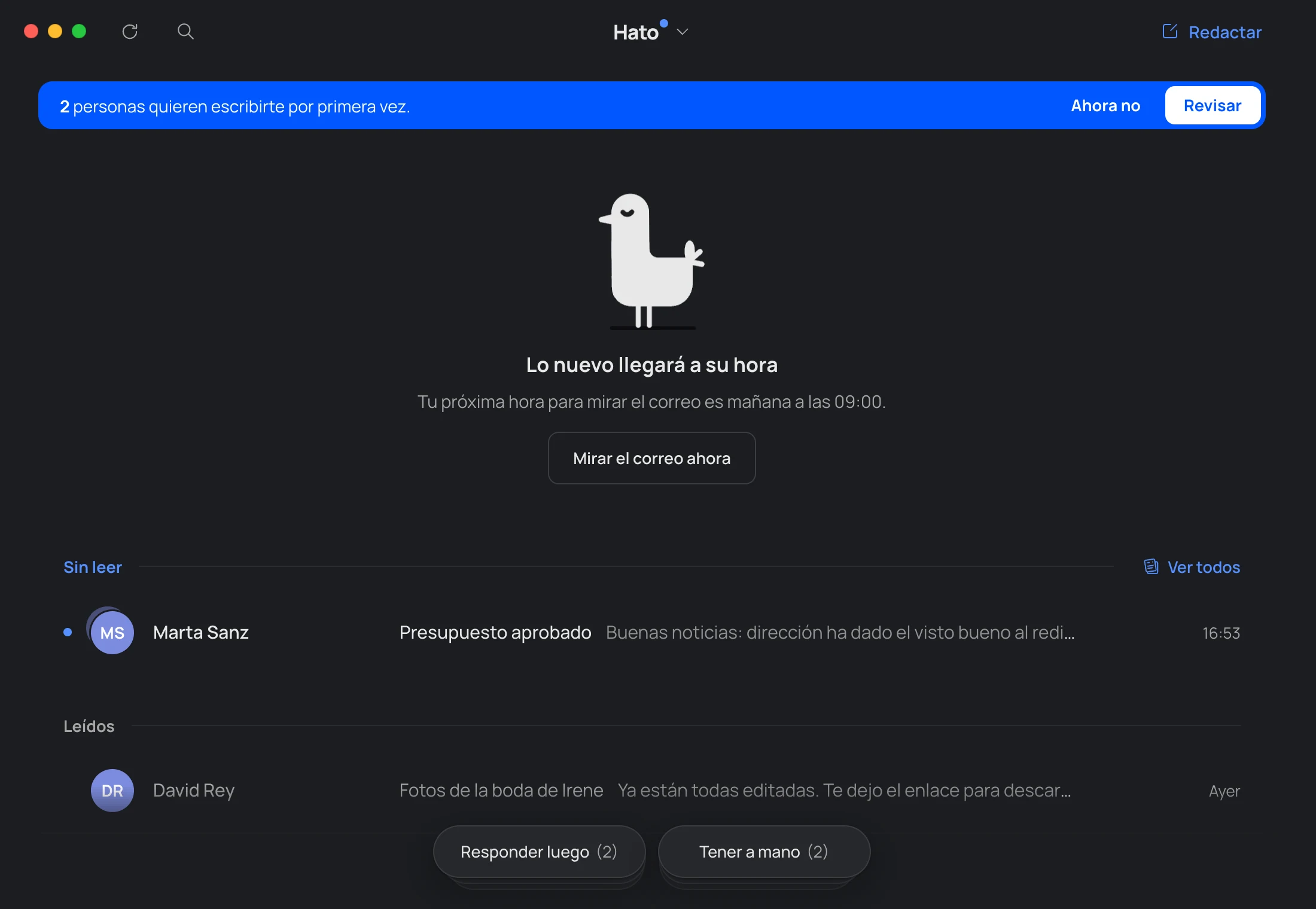Screen dimensions: 1316x909
Task: Click Mirar el correo ahora
Action: tap(651, 458)
